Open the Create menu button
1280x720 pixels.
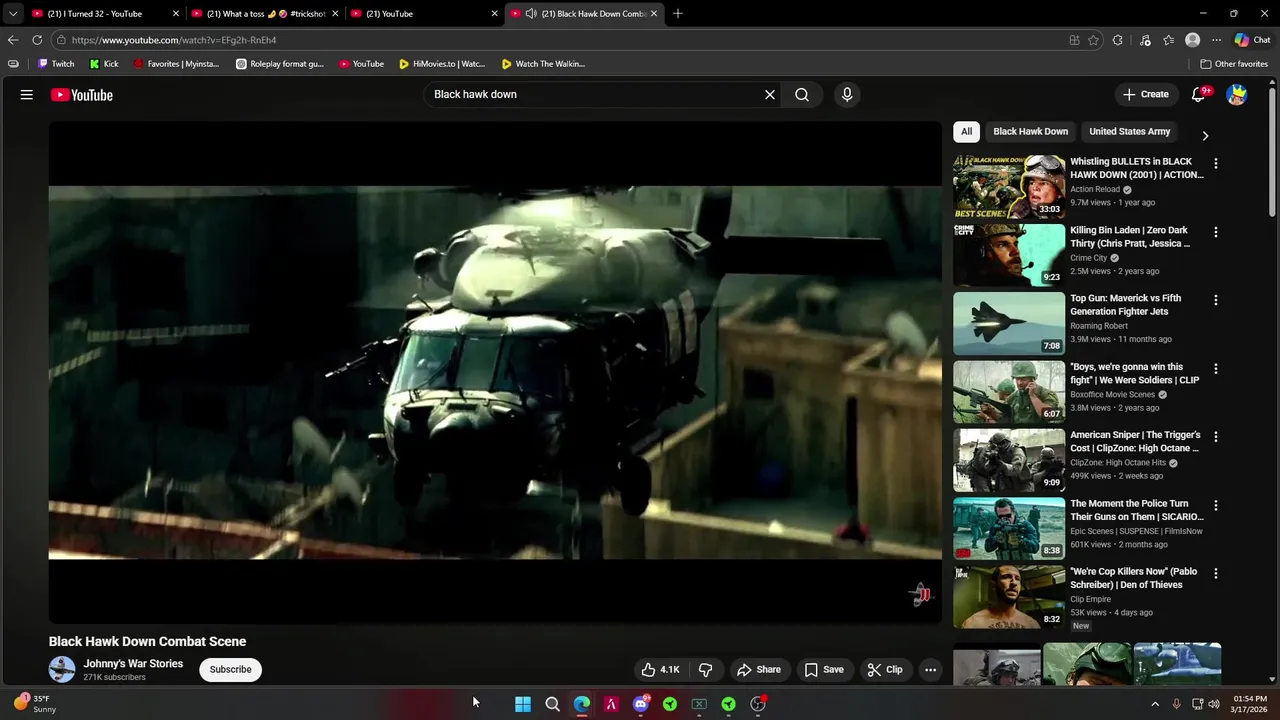1145,95
